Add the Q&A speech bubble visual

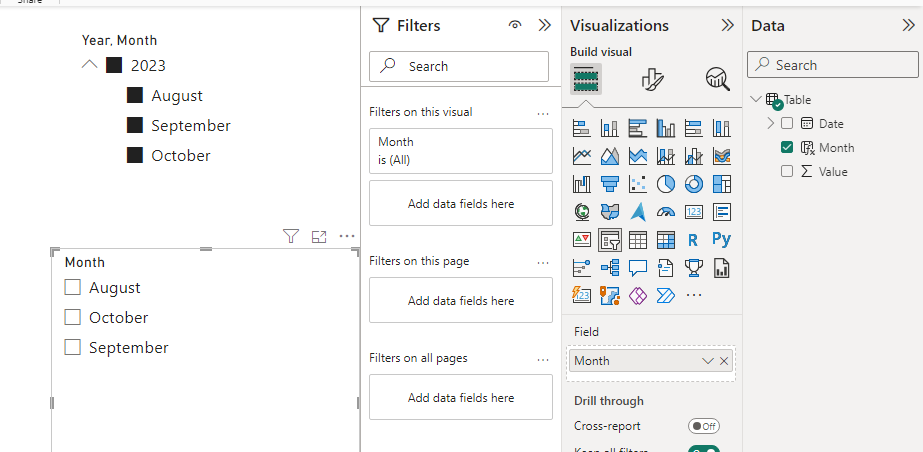coord(638,268)
